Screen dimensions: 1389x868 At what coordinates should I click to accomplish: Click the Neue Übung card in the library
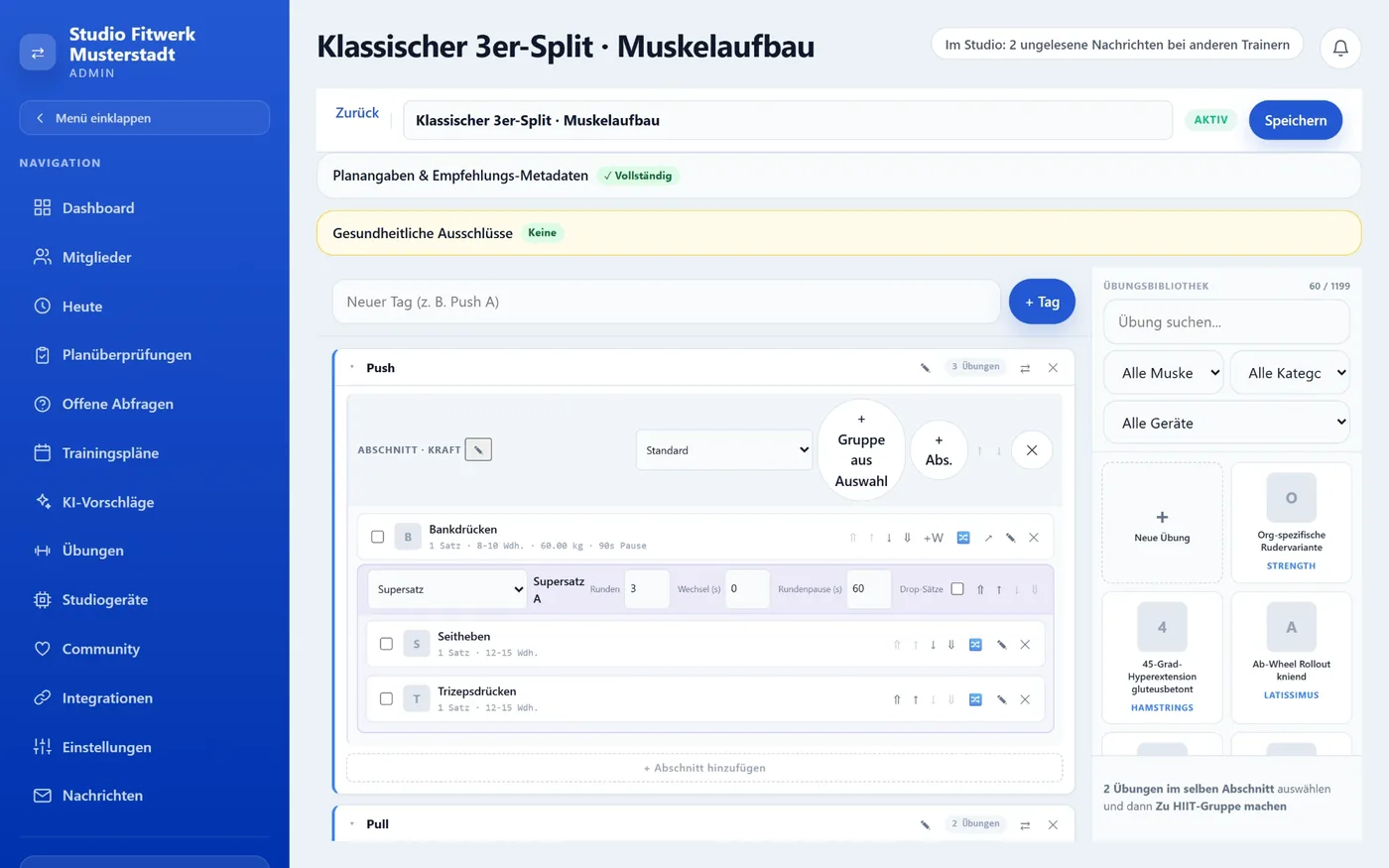click(x=1162, y=523)
